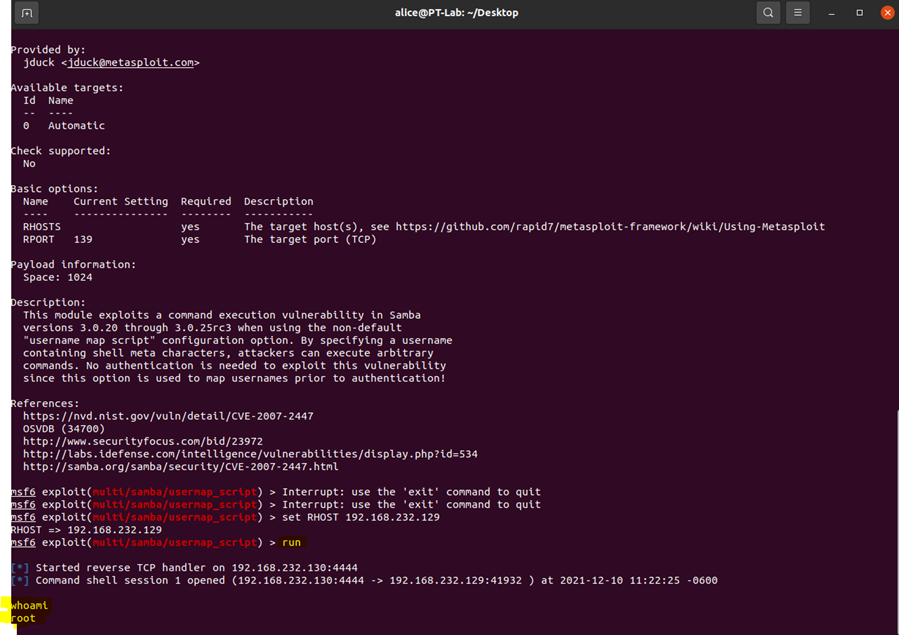Screen dimensions: 899x635
Task: Click the 'Space: 1024' payload value
Action: click(x=57, y=277)
